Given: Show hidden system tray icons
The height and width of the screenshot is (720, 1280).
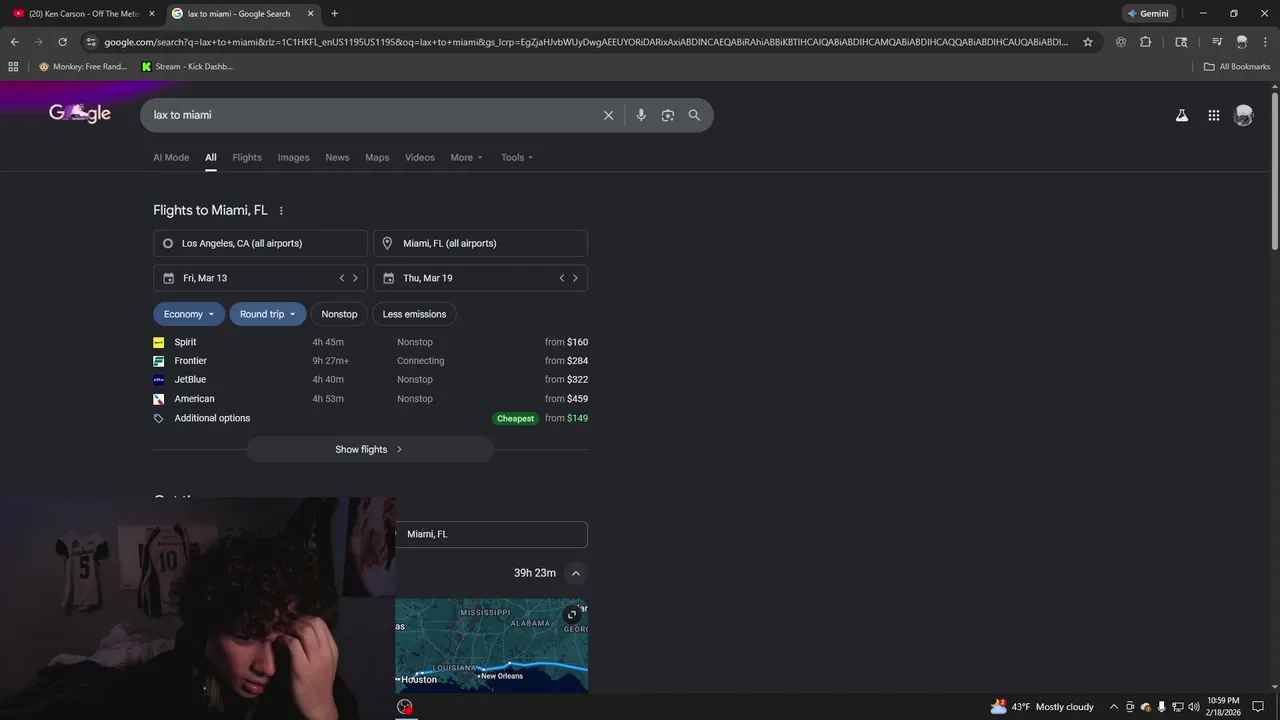Looking at the screenshot, I should (1114, 707).
